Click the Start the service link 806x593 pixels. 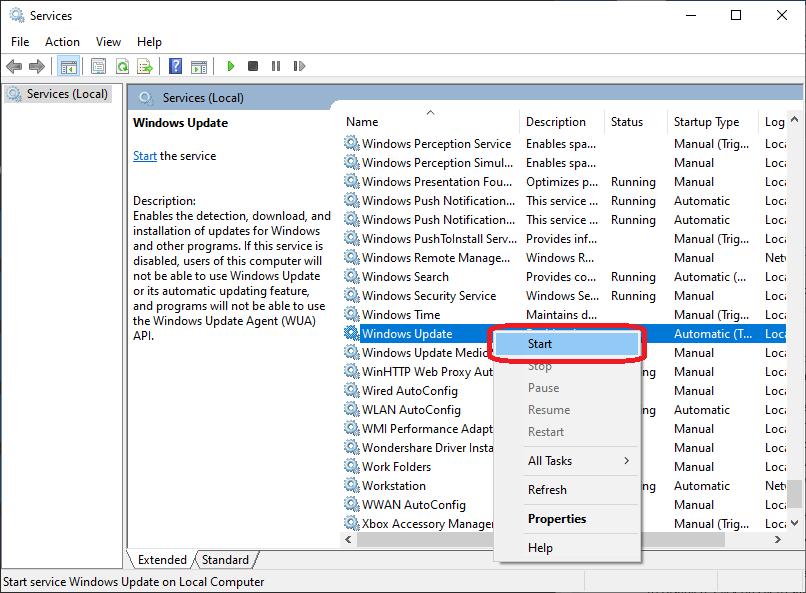tap(145, 156)
